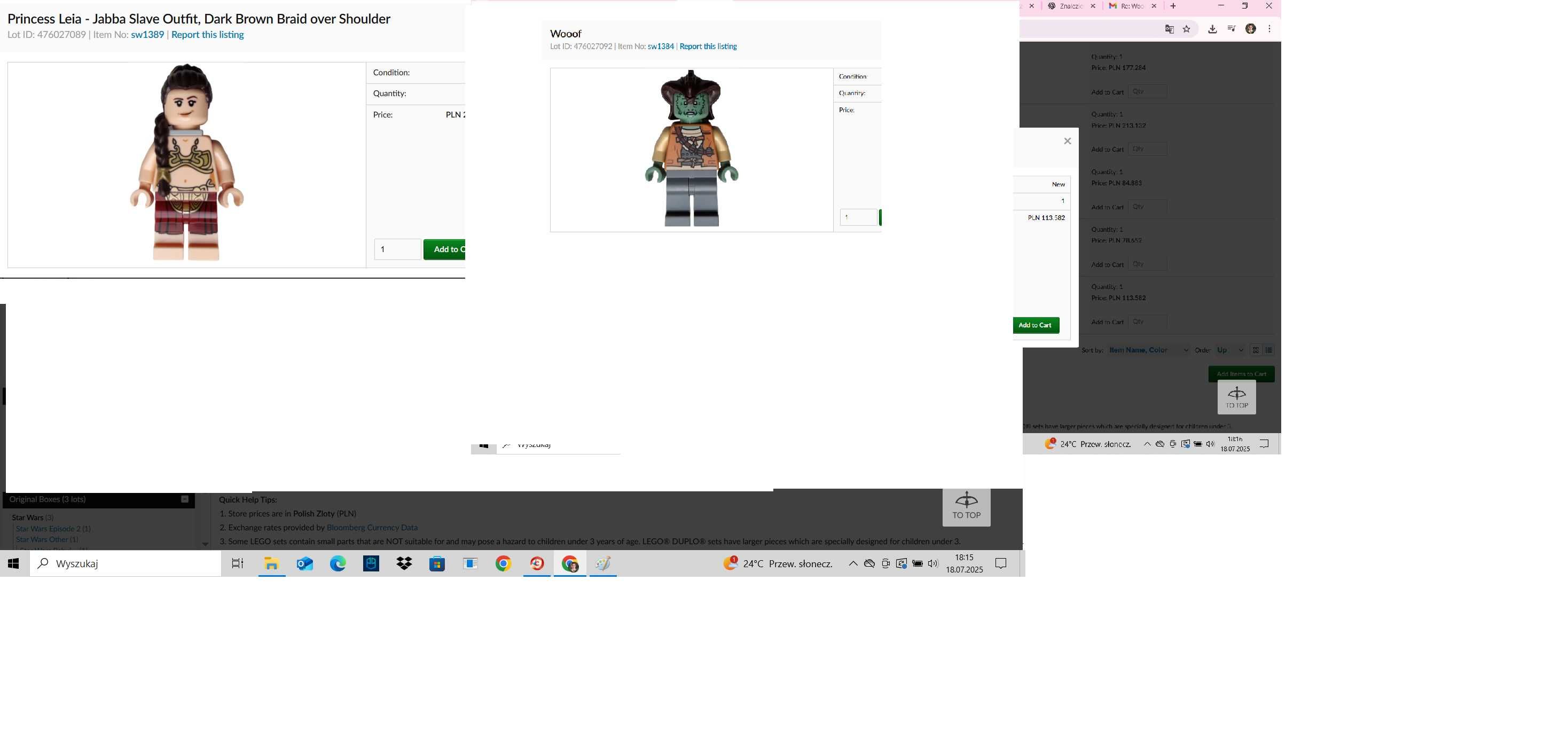Open Chrome media controls icon
The image size is (1568, 737).
pos(1232,29)
